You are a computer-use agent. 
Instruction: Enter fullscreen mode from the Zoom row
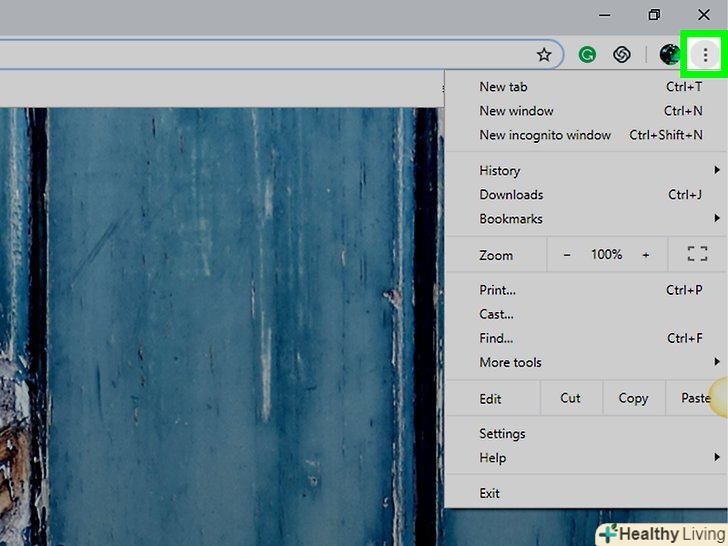697,255
